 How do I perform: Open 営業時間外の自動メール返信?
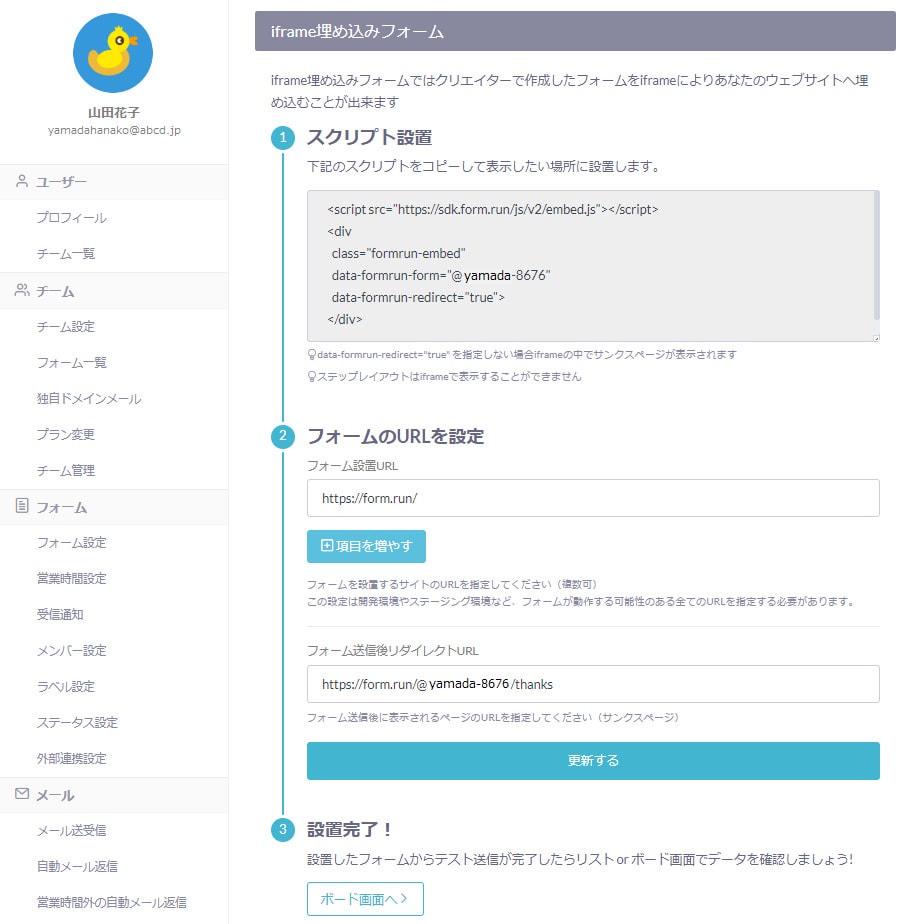pyautogui.click(x=111, y=902)
